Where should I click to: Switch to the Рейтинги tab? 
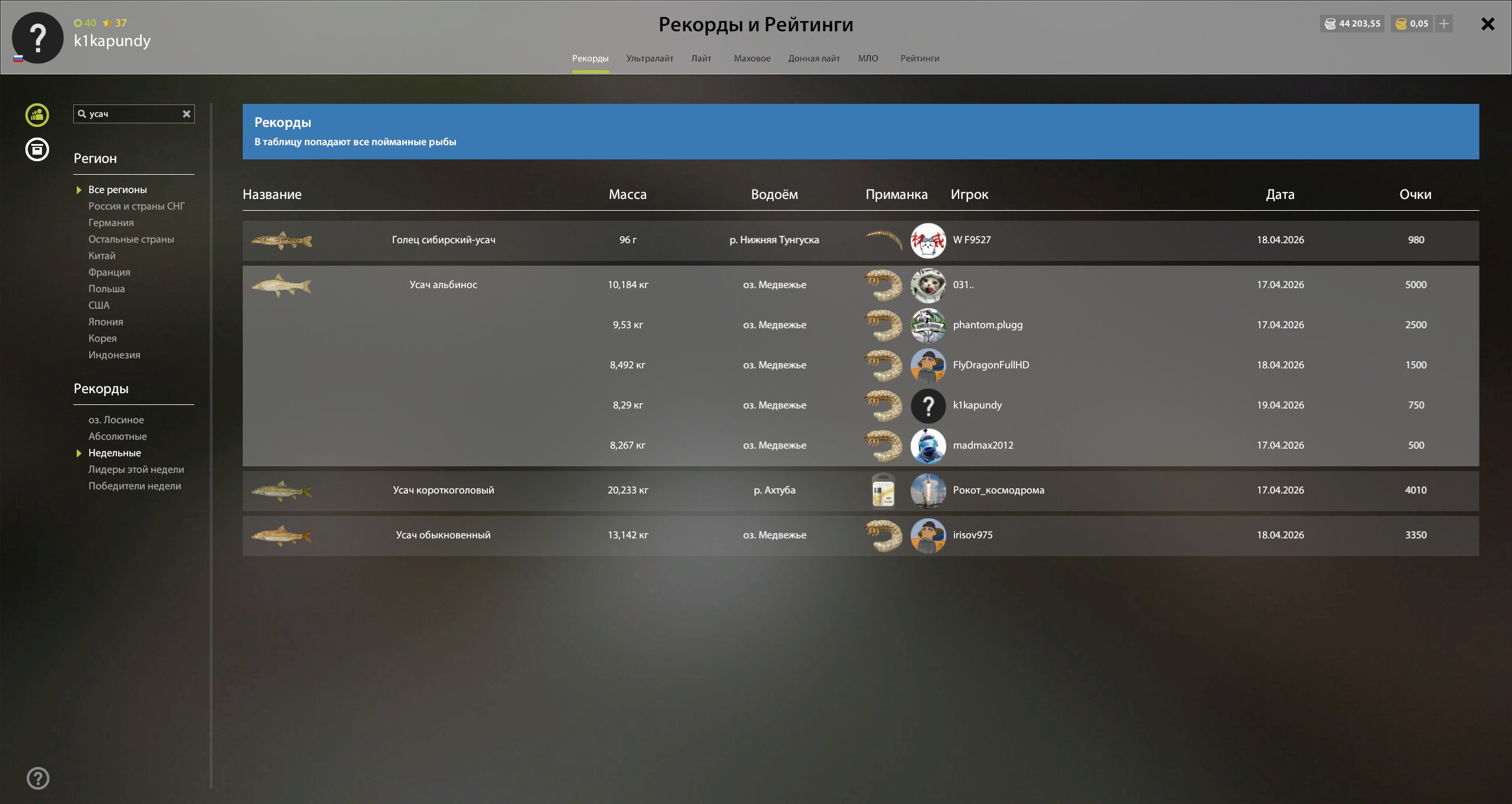coord(920,58)
